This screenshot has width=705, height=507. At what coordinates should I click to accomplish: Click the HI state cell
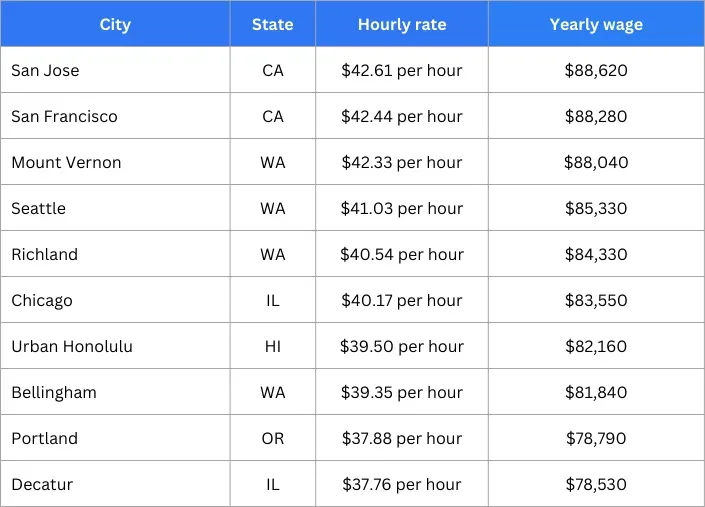pyautogui.click(x=272, y=347)
